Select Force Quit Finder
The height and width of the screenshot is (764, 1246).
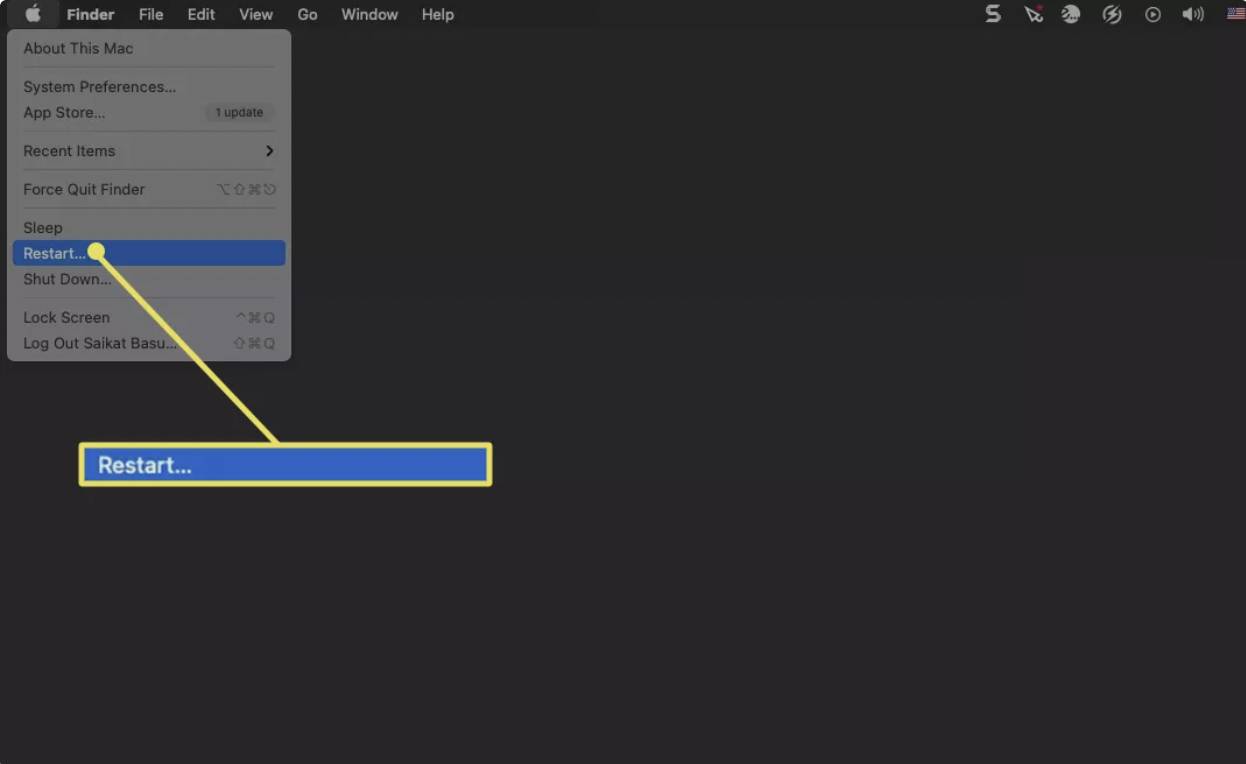point(83,189)
